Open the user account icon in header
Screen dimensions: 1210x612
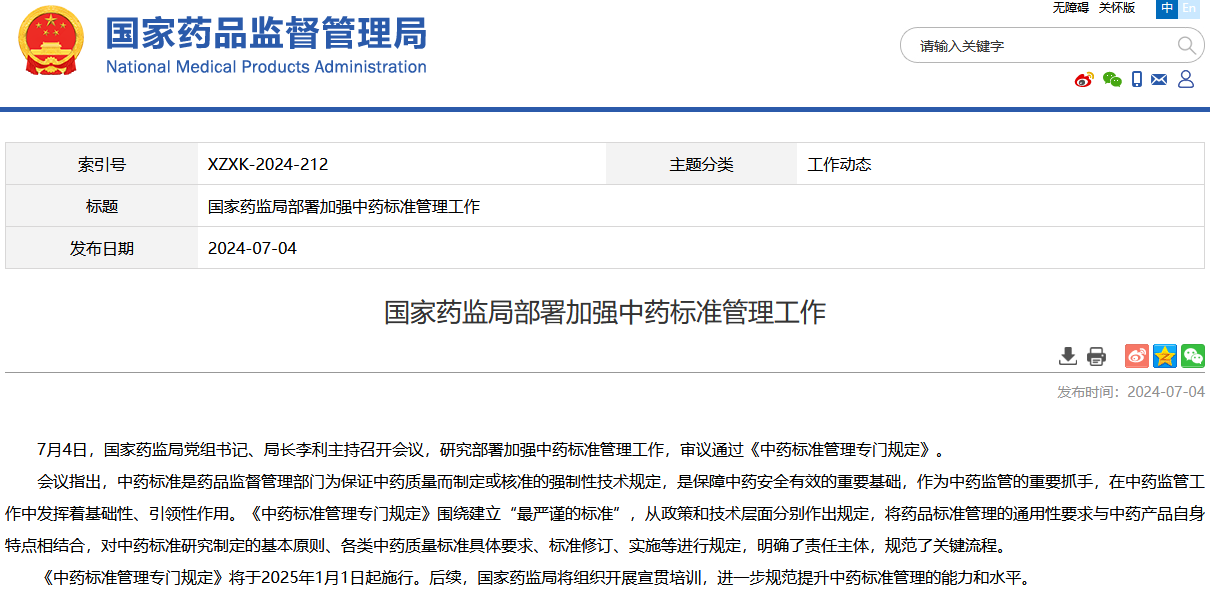pyautogui.click(x=1186, y=79)
